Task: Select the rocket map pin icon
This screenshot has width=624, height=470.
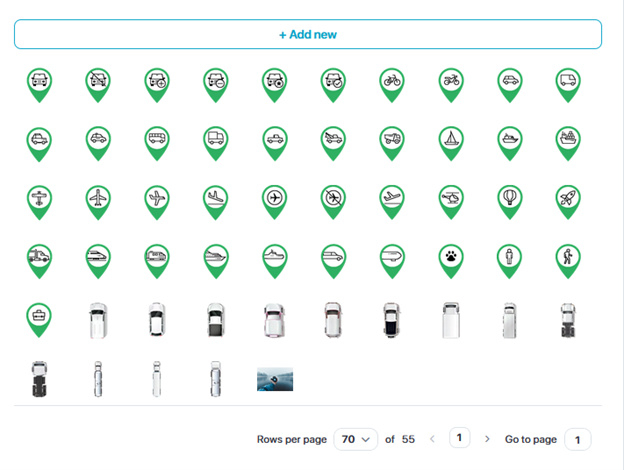Action: (567, 199)
